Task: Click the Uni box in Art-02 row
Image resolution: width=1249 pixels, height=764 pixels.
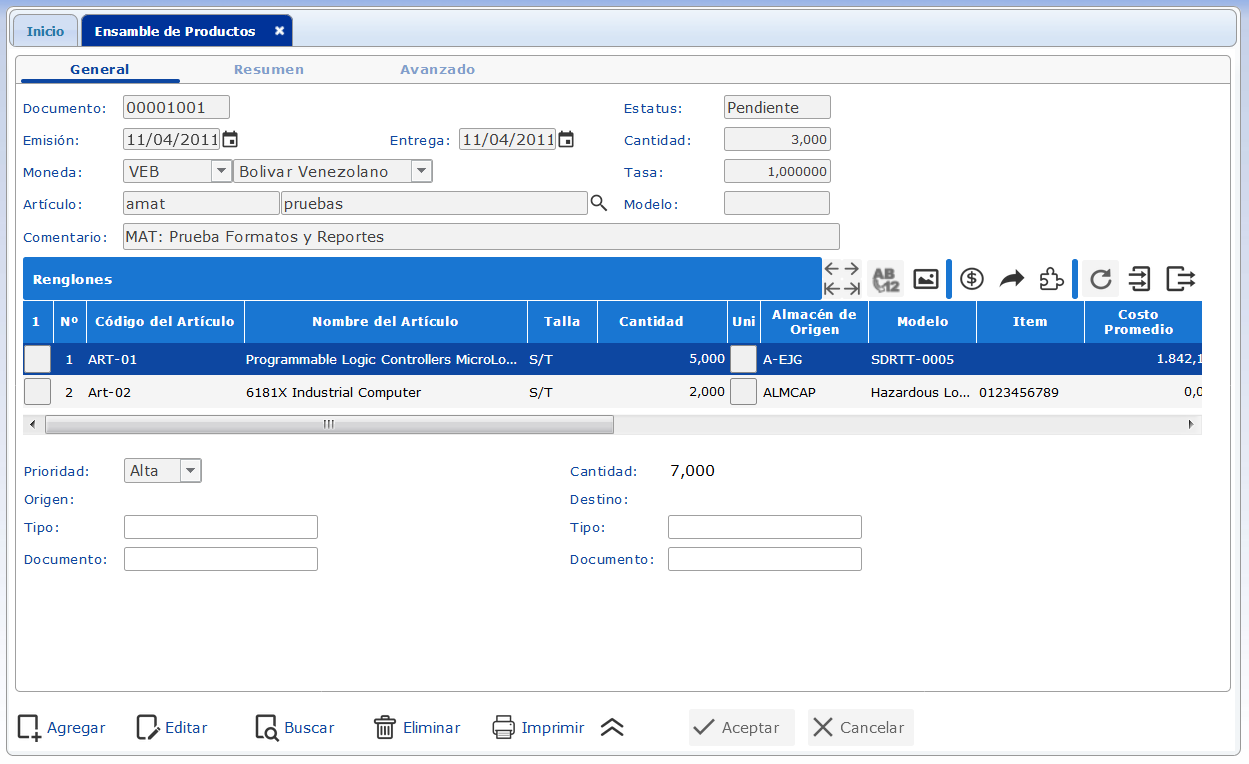Action: pos(743,392)
